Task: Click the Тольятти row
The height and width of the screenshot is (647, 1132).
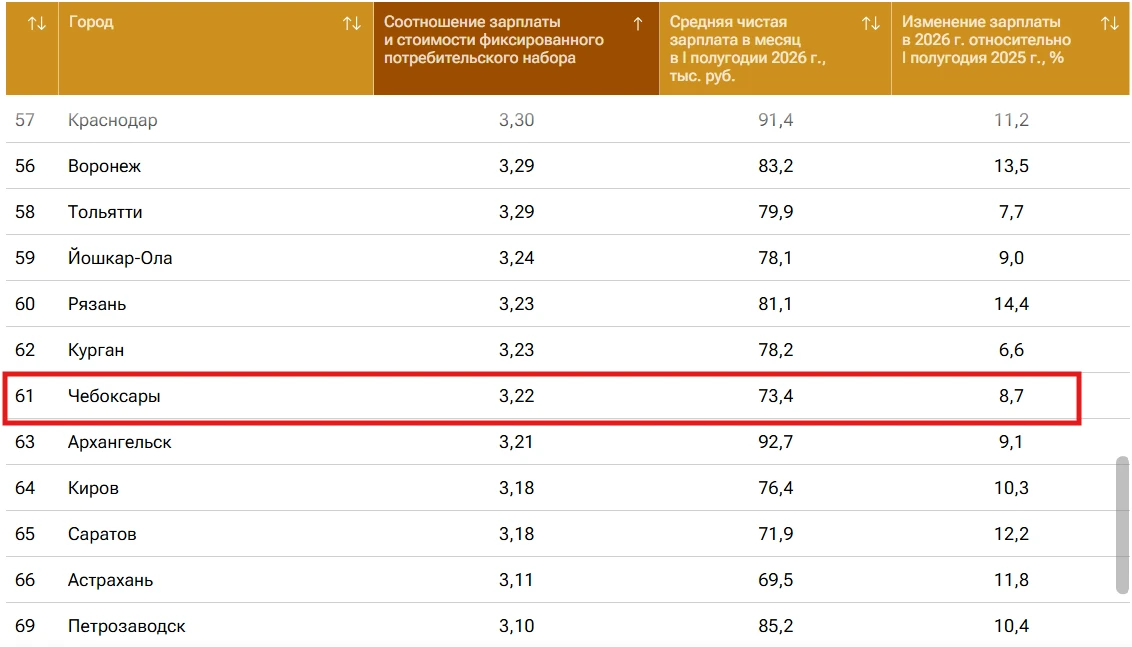Action: (x=567, y=212)
